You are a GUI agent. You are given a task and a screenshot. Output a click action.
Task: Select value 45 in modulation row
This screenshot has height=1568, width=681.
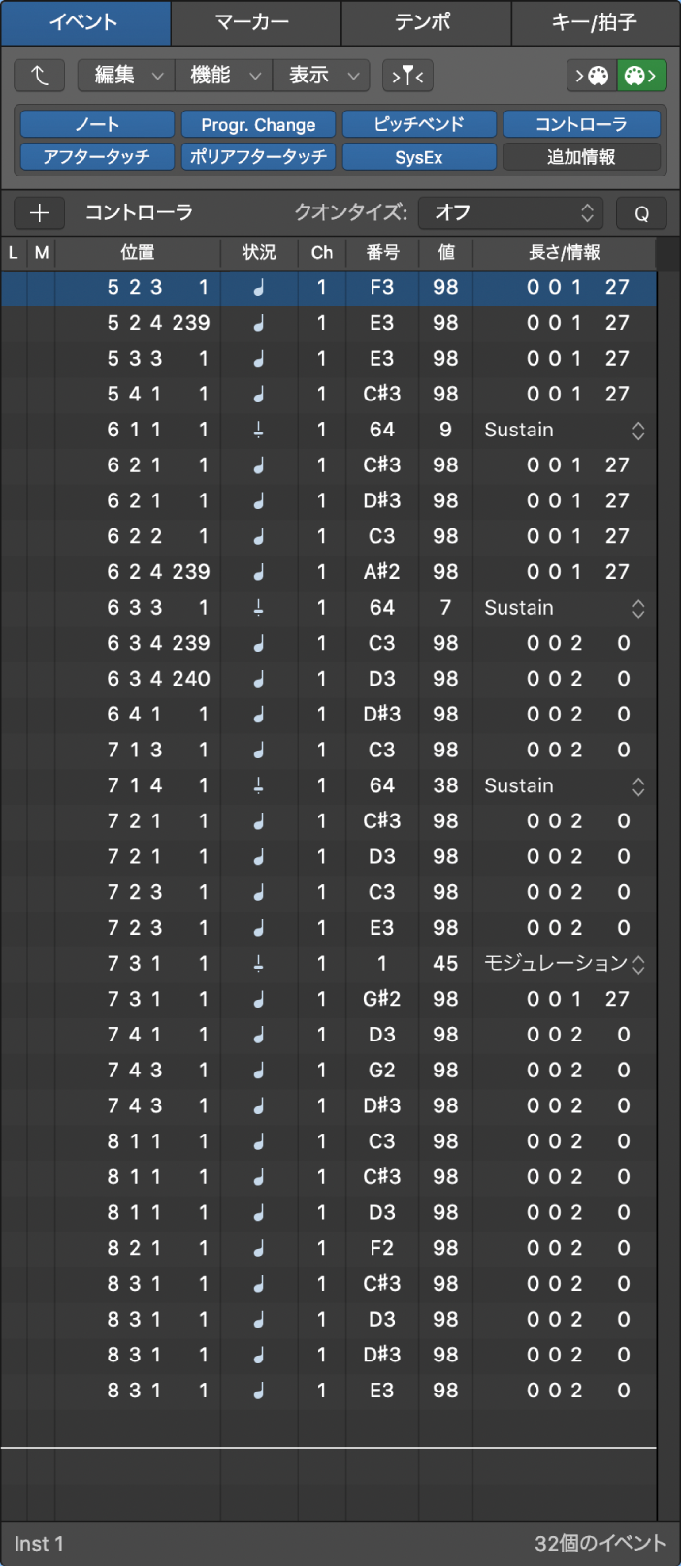point(446,964)
